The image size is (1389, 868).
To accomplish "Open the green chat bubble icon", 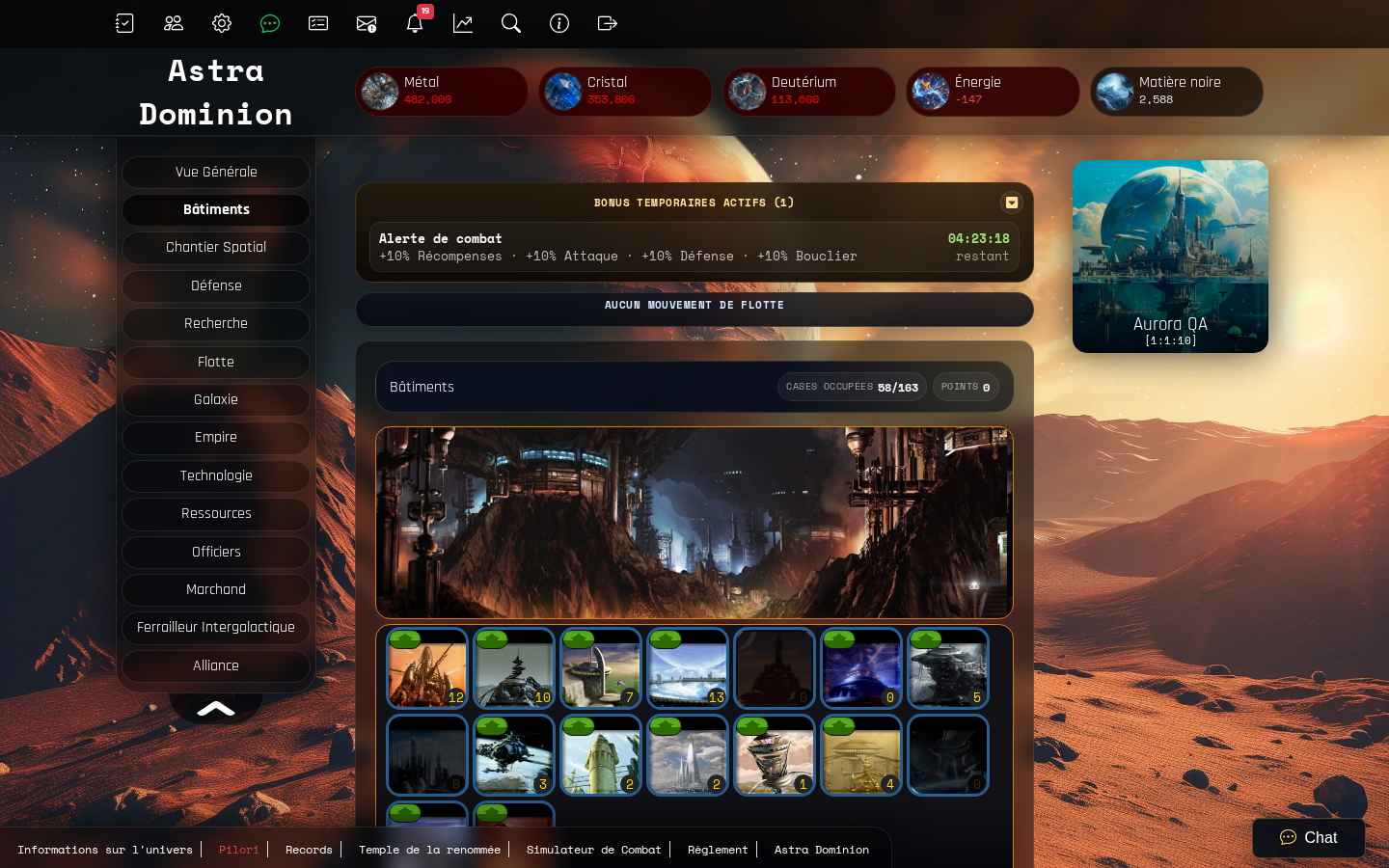I will [270, 23].
